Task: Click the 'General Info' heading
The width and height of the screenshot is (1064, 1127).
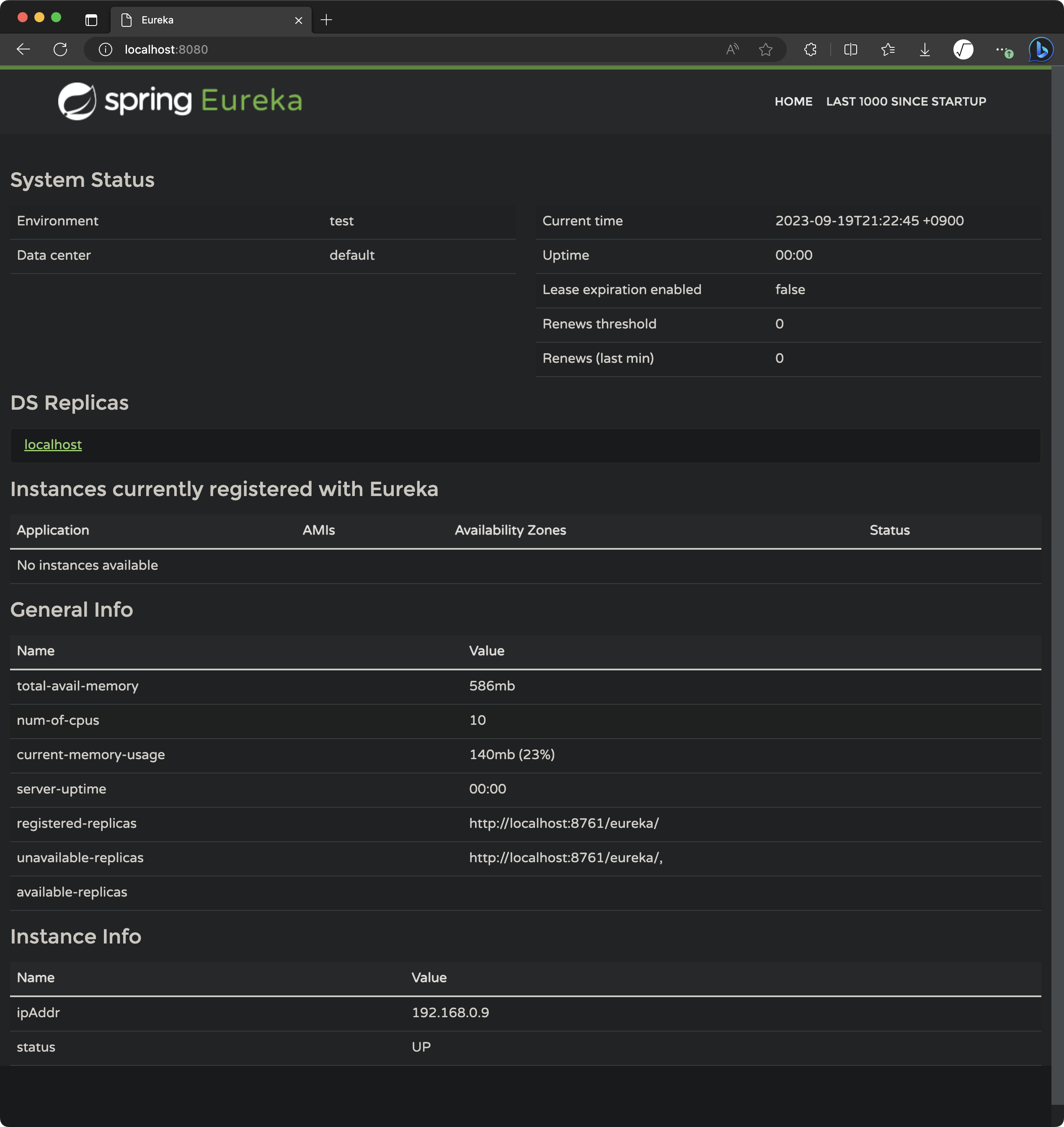Action: coord(72,609)
